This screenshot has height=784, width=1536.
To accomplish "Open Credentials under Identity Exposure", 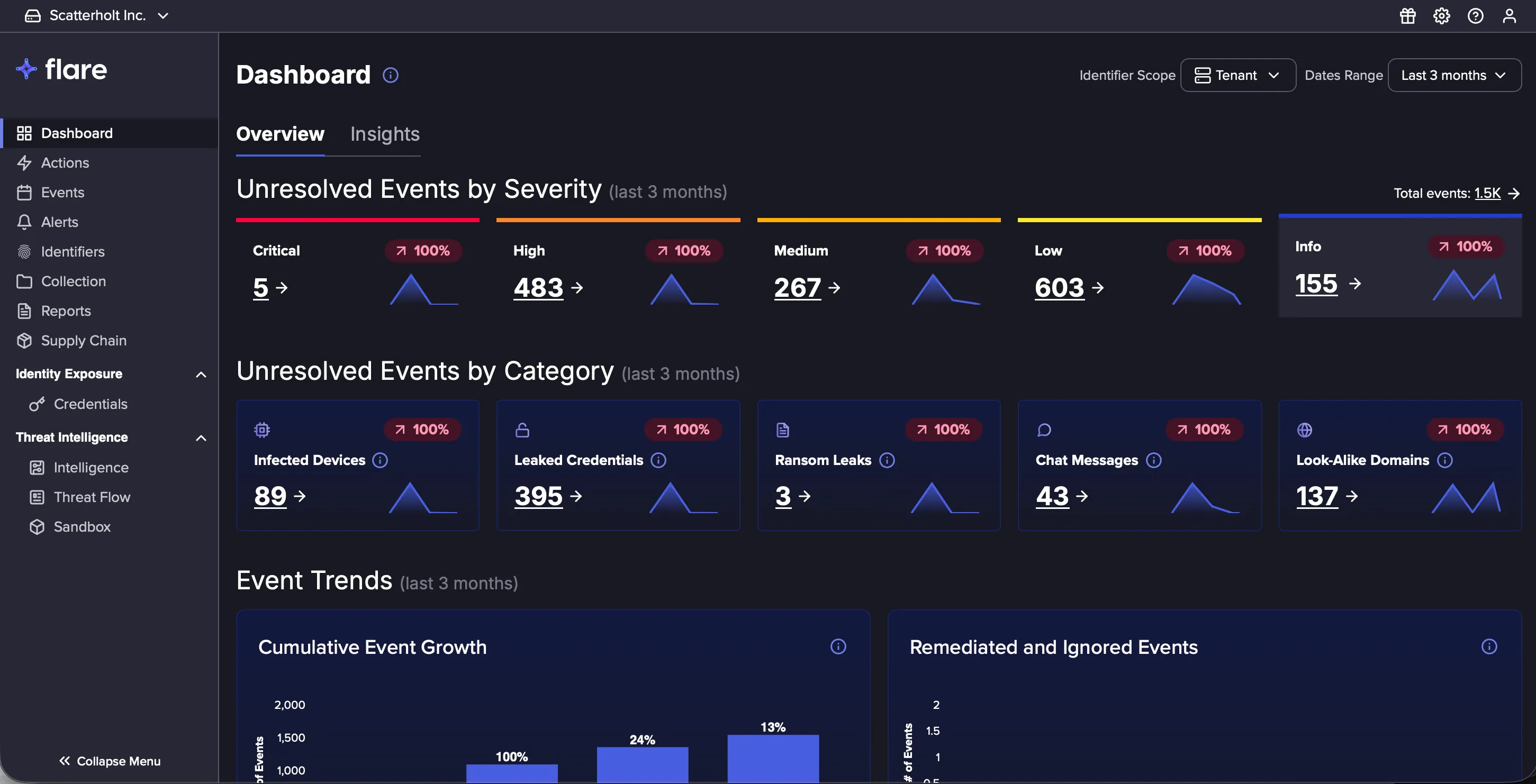I will [109, 404].
